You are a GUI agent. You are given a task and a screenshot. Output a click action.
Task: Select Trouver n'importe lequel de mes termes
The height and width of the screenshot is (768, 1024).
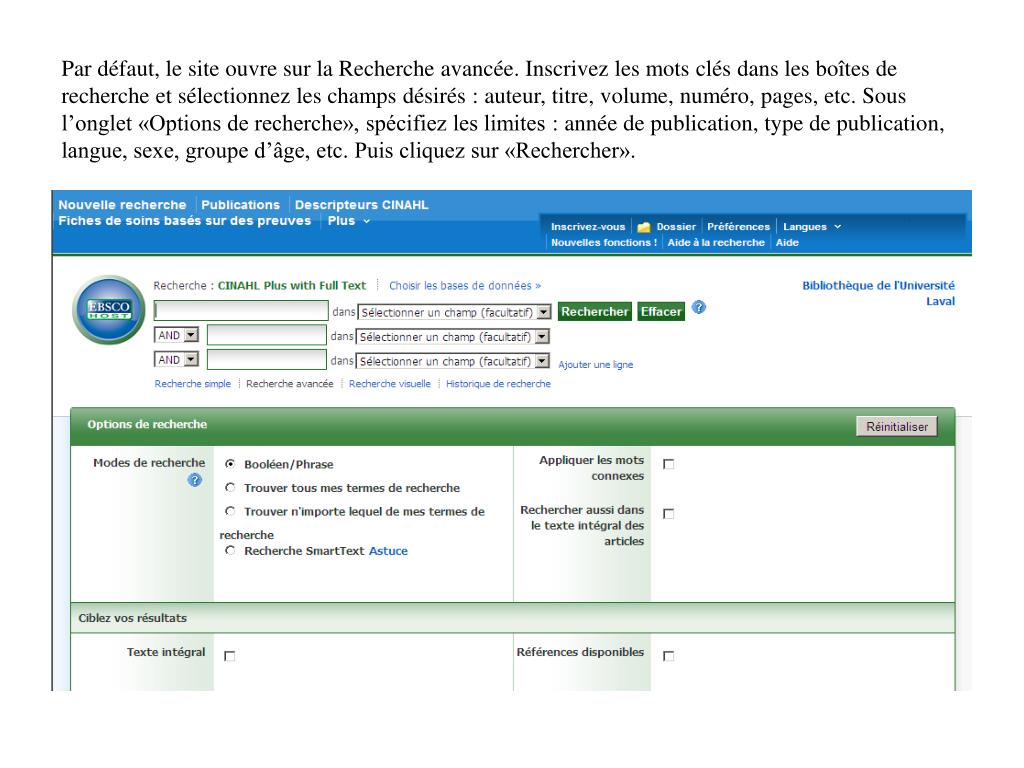tap(230, 511)
